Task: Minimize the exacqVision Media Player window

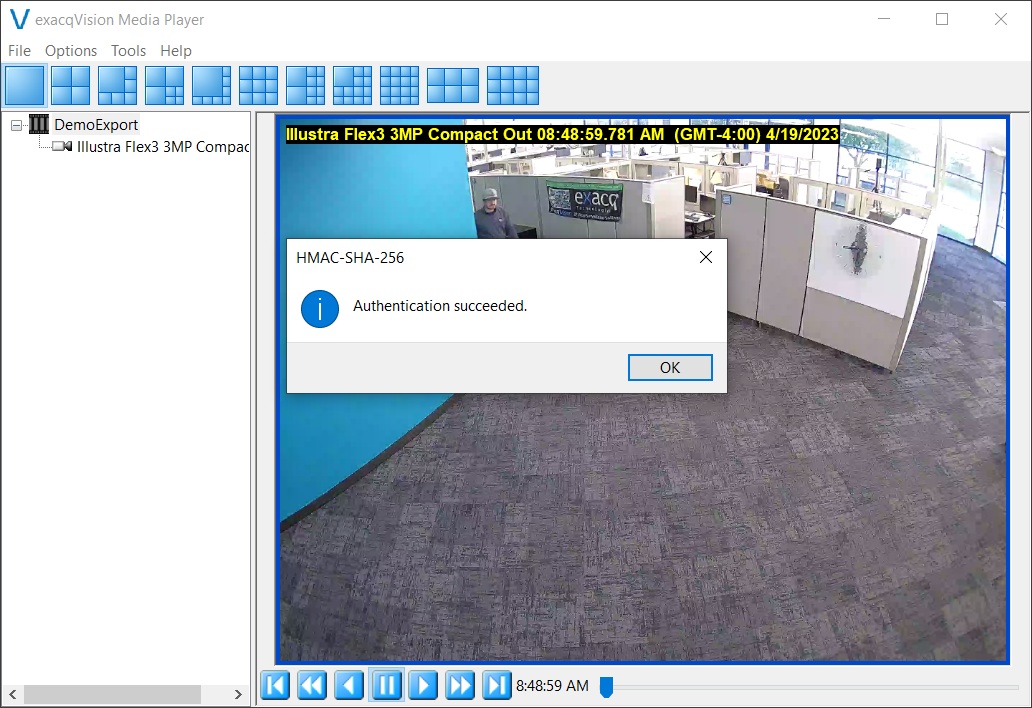Action: click(x=884, y=19)
